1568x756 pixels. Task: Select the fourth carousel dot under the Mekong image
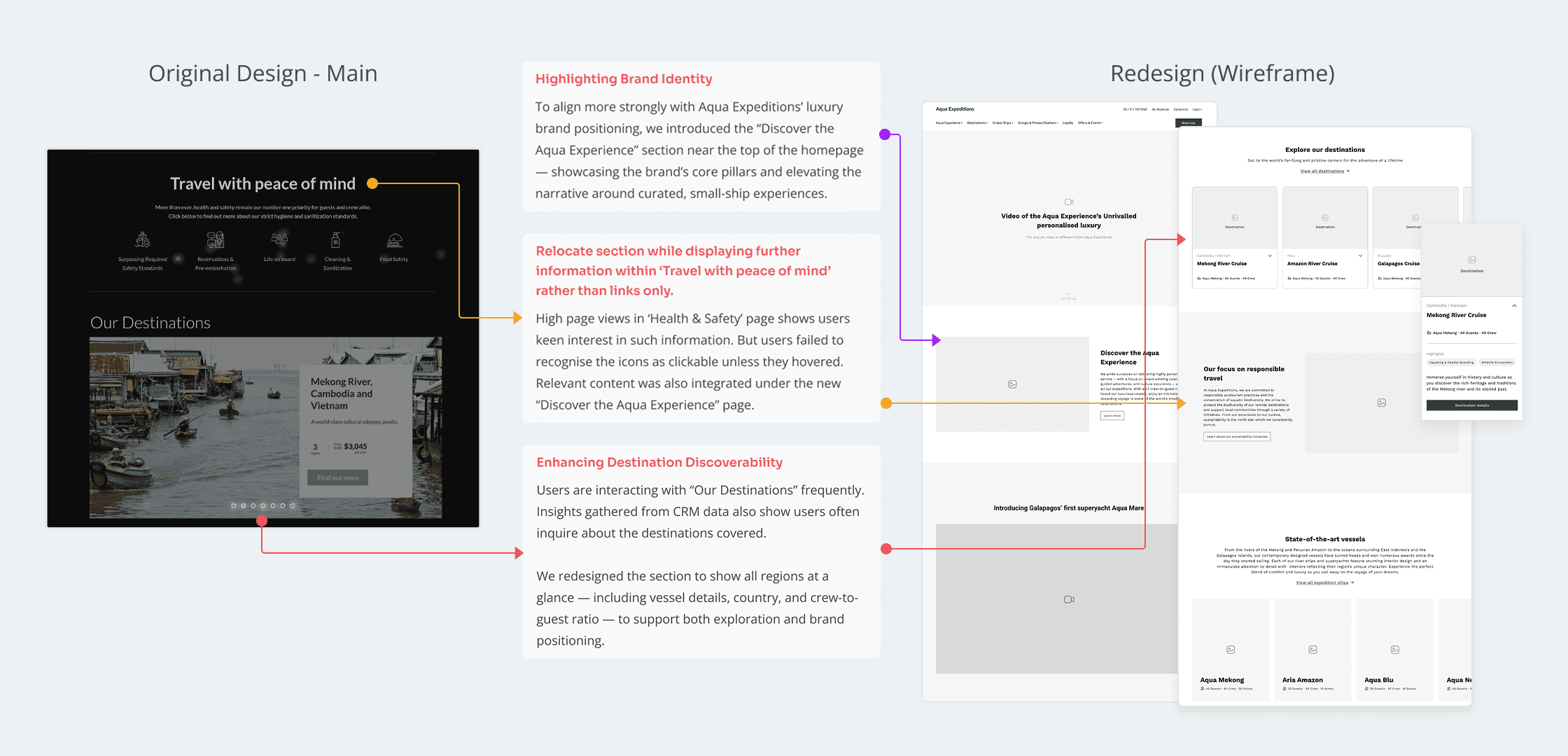[x=263, y=505]
